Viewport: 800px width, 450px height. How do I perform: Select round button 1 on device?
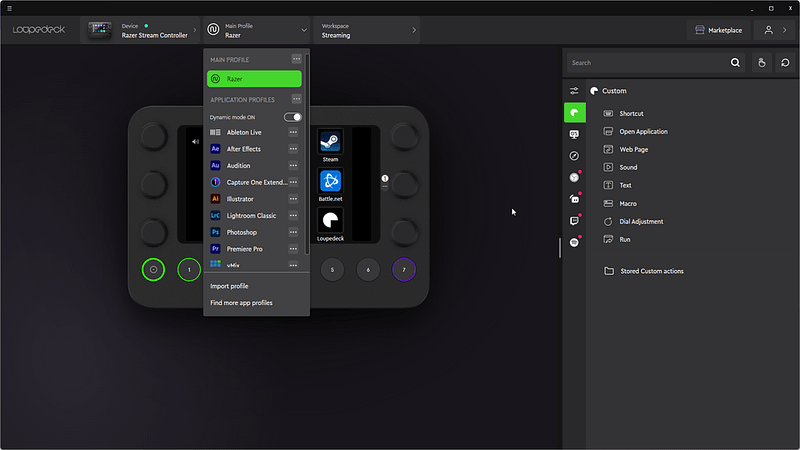189,269
